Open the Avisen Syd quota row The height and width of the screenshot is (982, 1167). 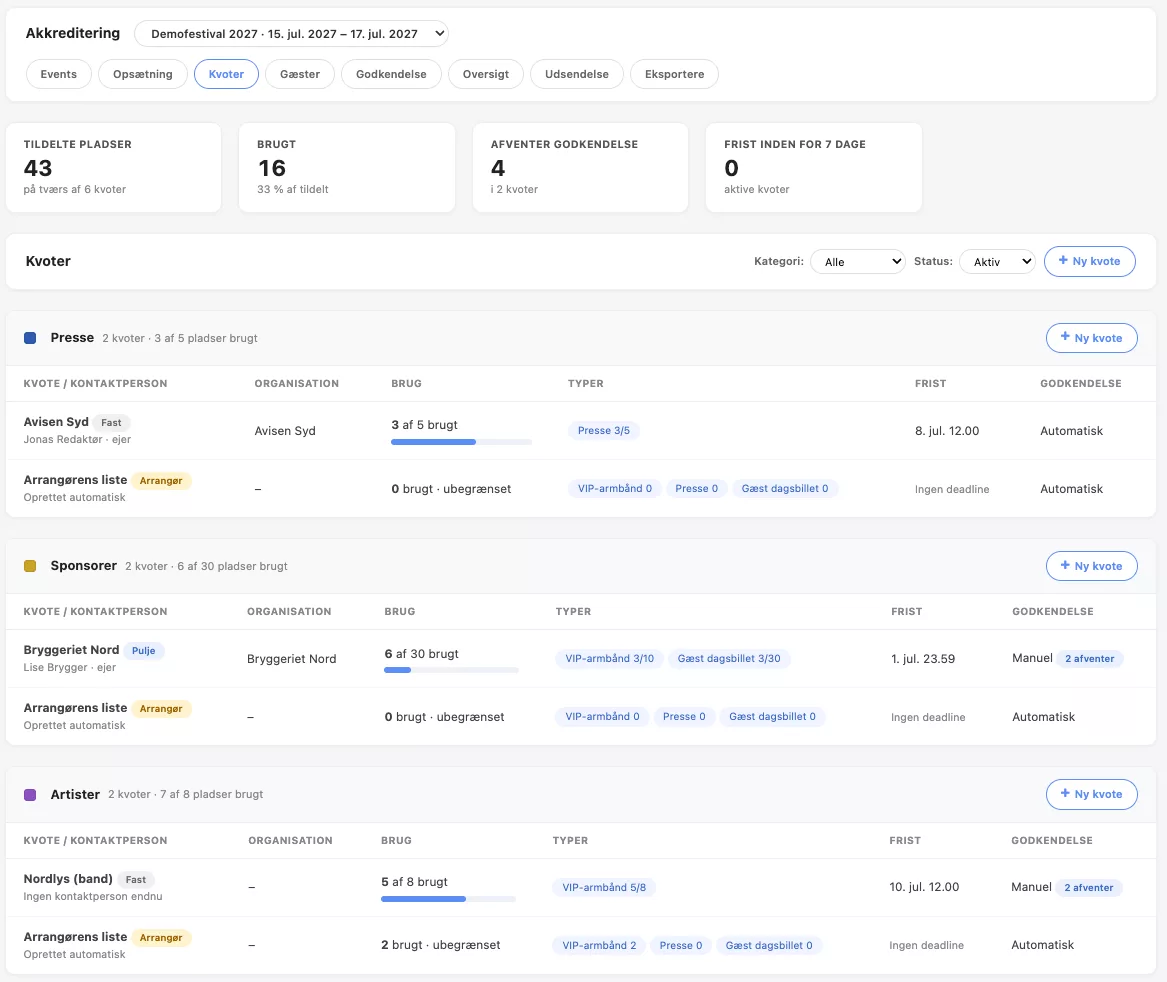(x=581, y=430)
